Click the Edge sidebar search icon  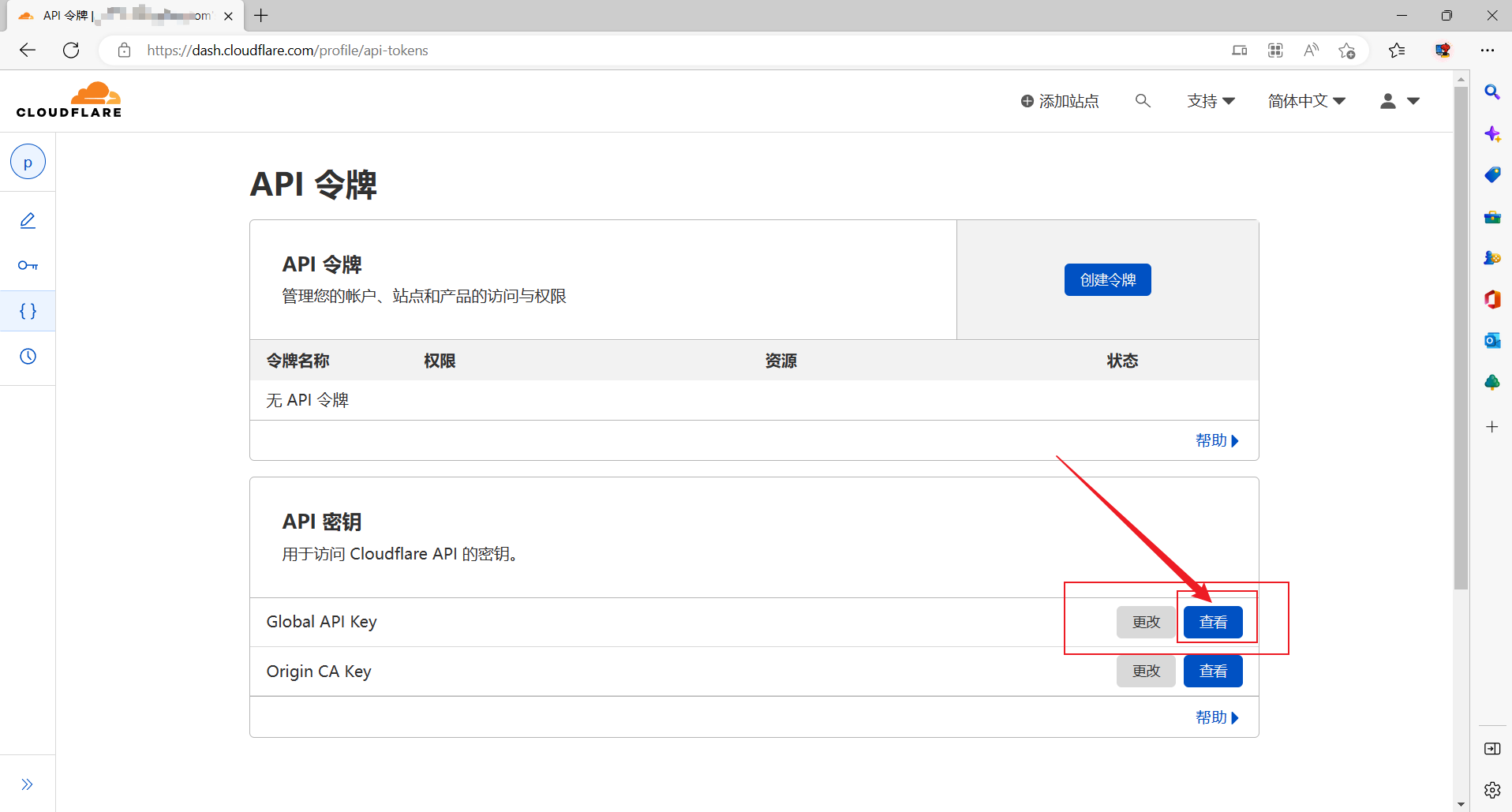(1491, 92)
